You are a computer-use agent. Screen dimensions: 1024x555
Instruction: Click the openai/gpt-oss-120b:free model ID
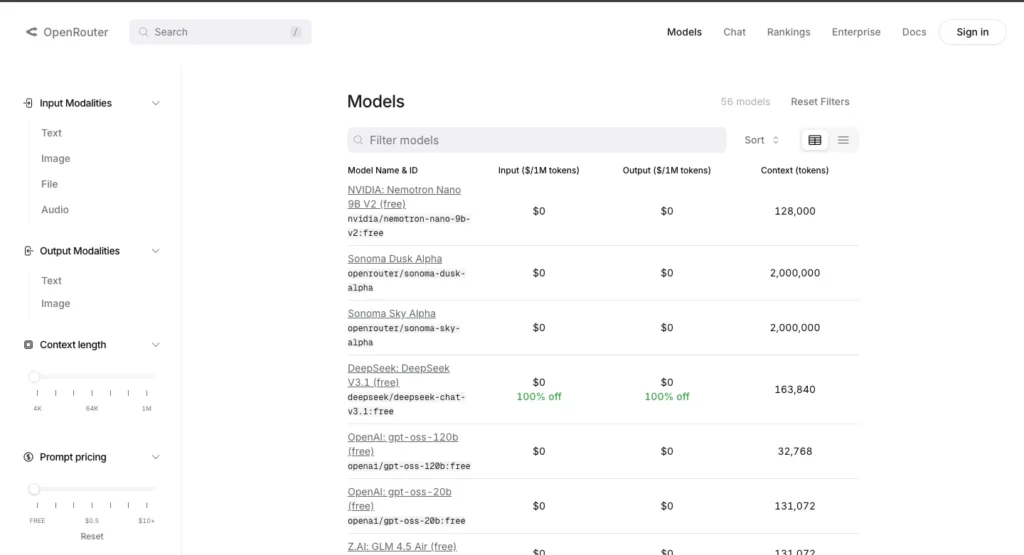(x=409, y=466)
